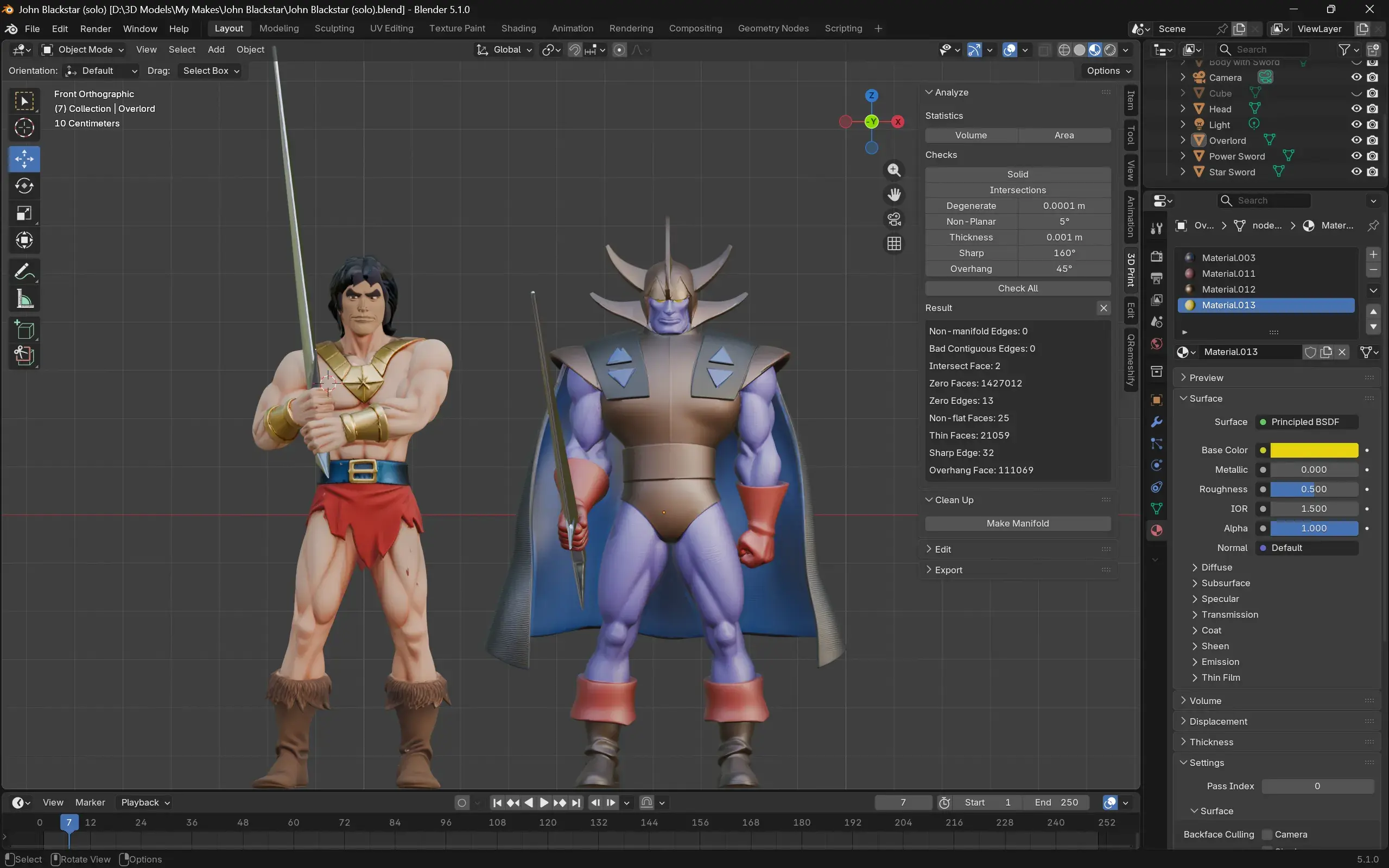Switch perspective/orthographic grid icon

coord(894,244)
